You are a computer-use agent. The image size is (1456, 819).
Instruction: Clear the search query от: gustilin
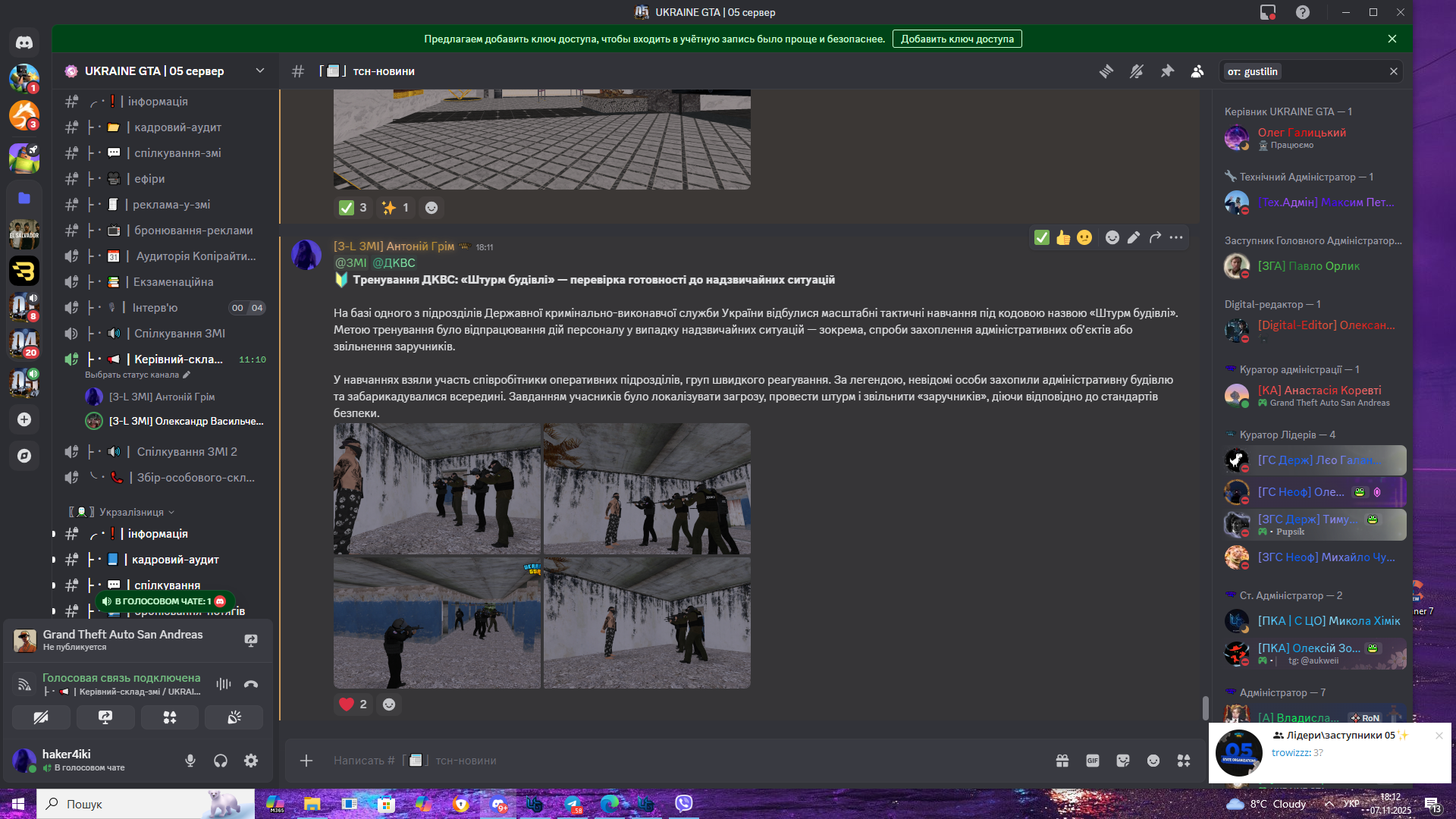(x=1393, y=71)
